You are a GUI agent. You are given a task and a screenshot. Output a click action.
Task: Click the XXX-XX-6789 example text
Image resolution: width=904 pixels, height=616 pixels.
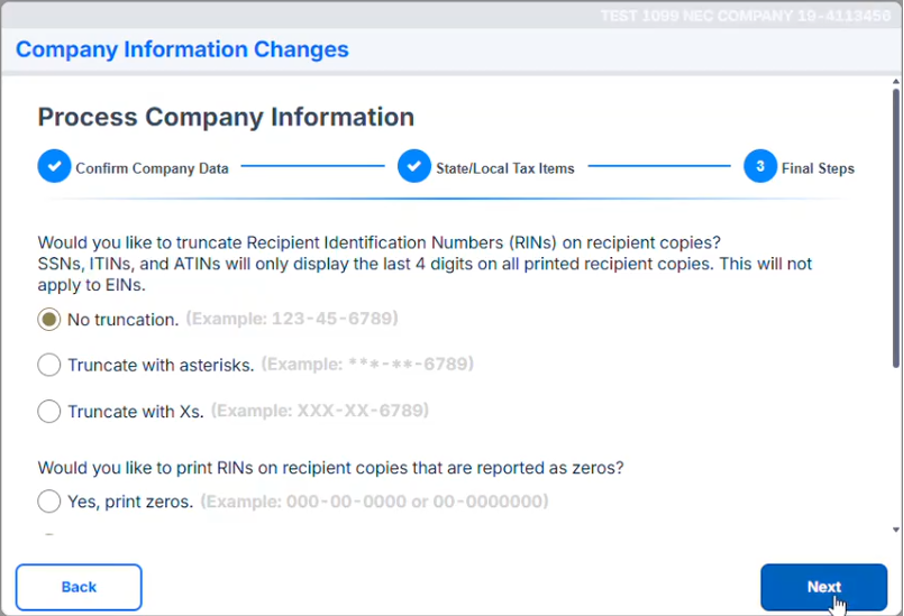coord(320,411)
